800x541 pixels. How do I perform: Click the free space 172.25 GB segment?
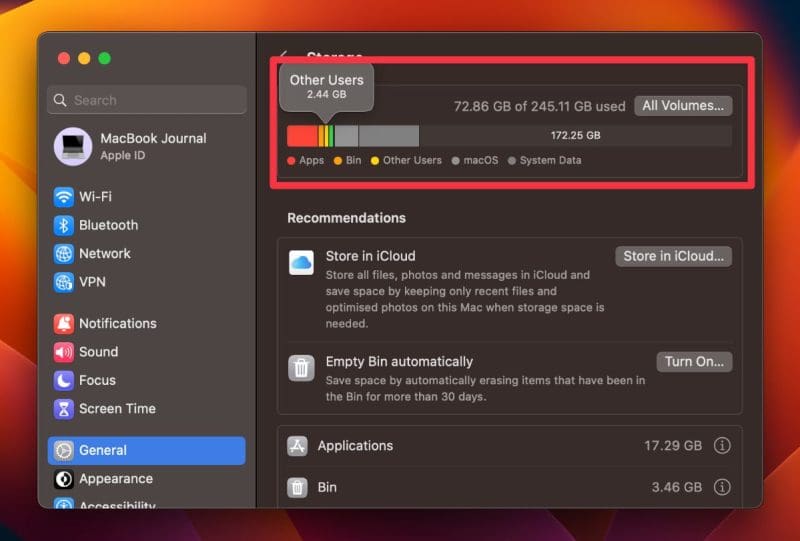click(x=576, y=136)
